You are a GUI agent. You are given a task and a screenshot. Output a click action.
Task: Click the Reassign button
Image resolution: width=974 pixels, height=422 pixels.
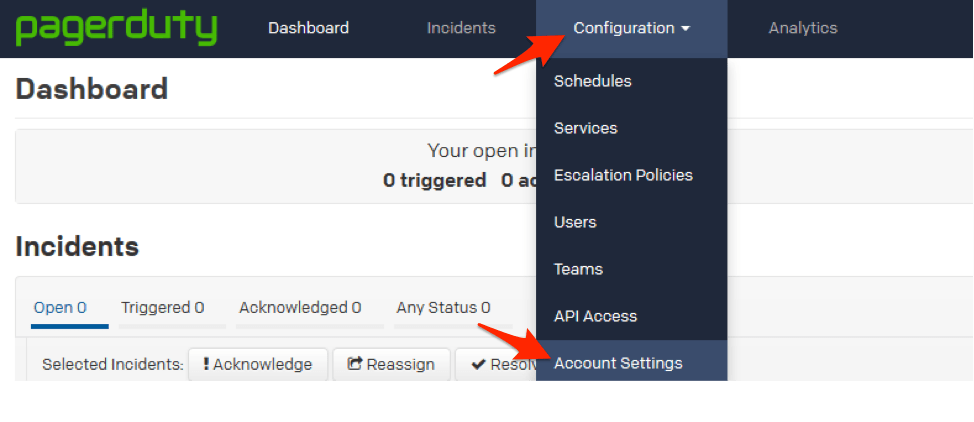(x=391, y=364)
